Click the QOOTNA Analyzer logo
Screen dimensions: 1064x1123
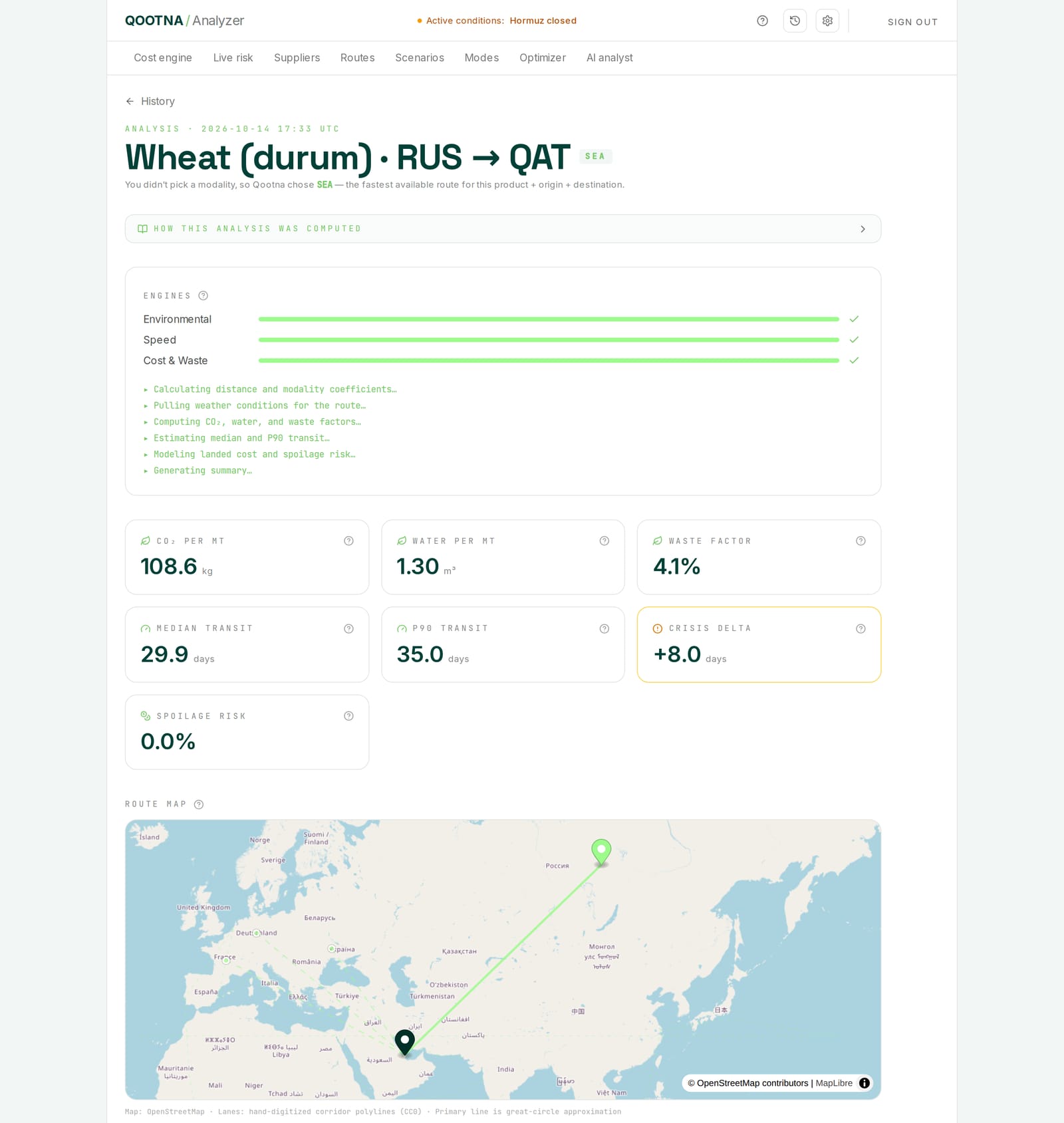tap(184, 21)
